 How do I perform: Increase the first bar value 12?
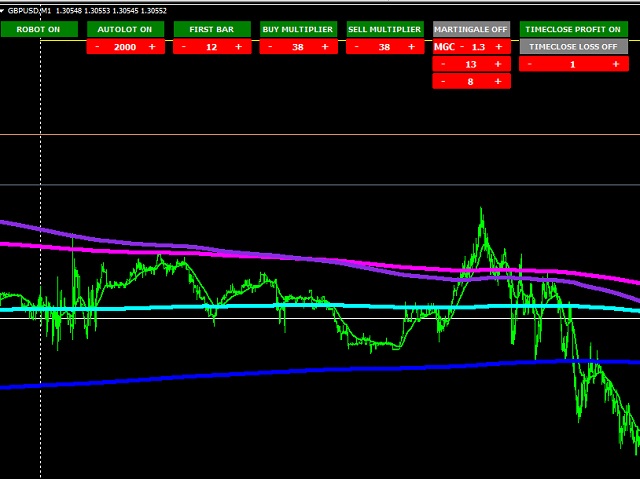coord(239,47)
